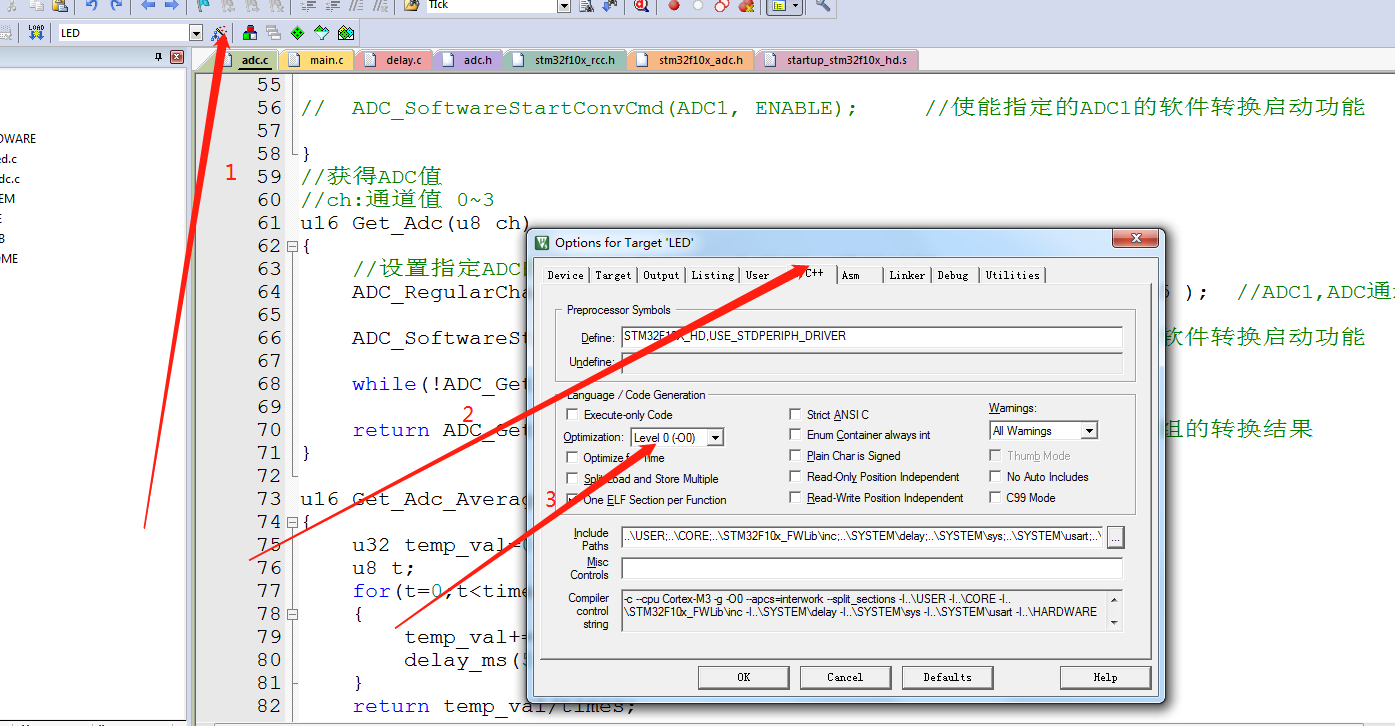Uncheck One ELF Section per Function
Image resolution: width=1395 pixels, height=726 pixels.
coord(572,499)
